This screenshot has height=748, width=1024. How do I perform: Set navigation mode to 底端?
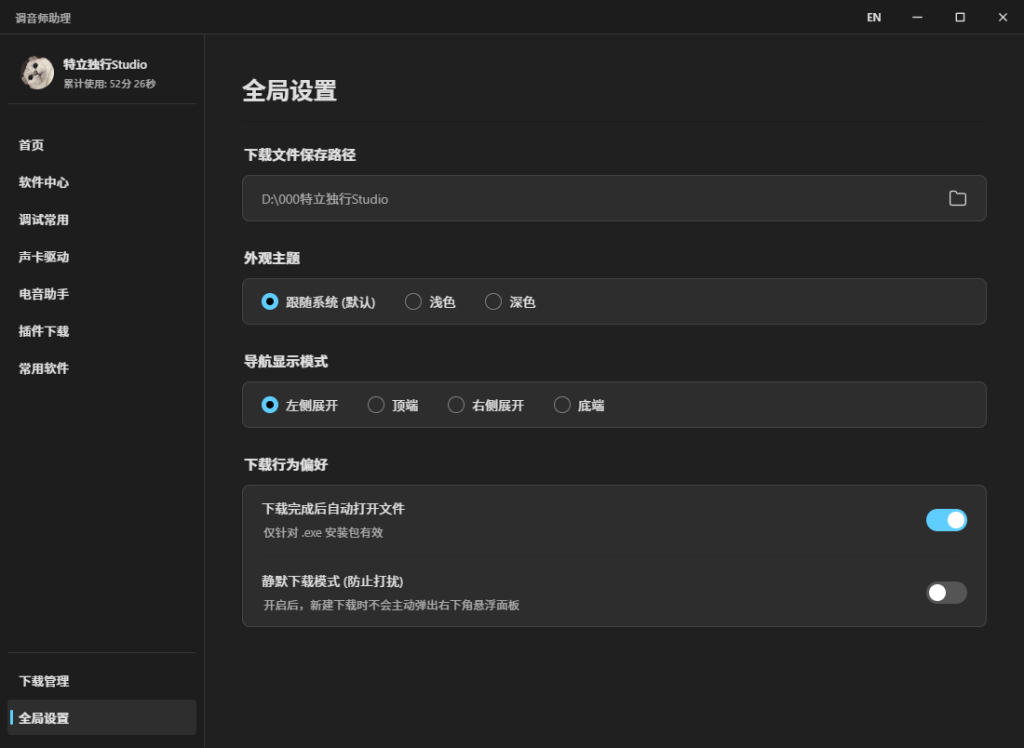(562, 405)
